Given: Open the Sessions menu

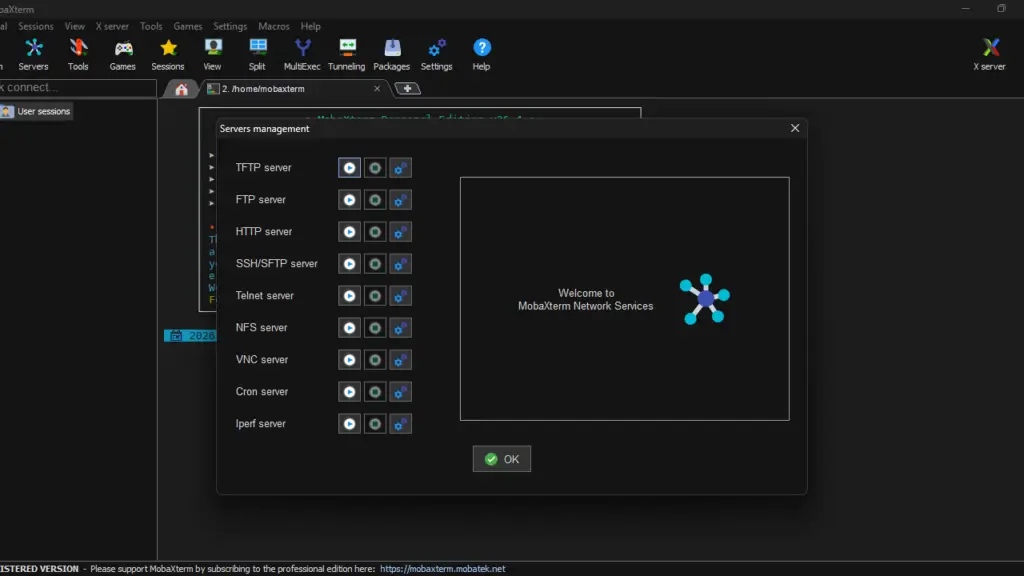Looking at the screenshot, I should [36, 26].
